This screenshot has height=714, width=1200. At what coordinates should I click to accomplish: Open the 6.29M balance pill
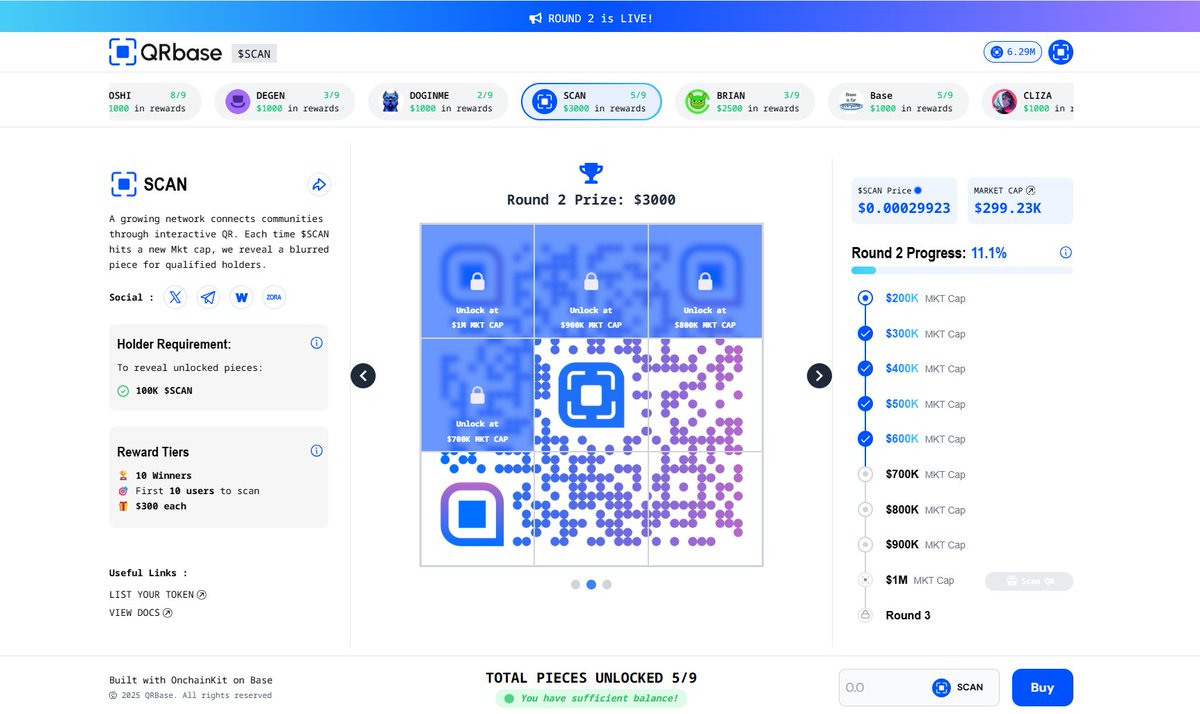[x=1012, y=52]
